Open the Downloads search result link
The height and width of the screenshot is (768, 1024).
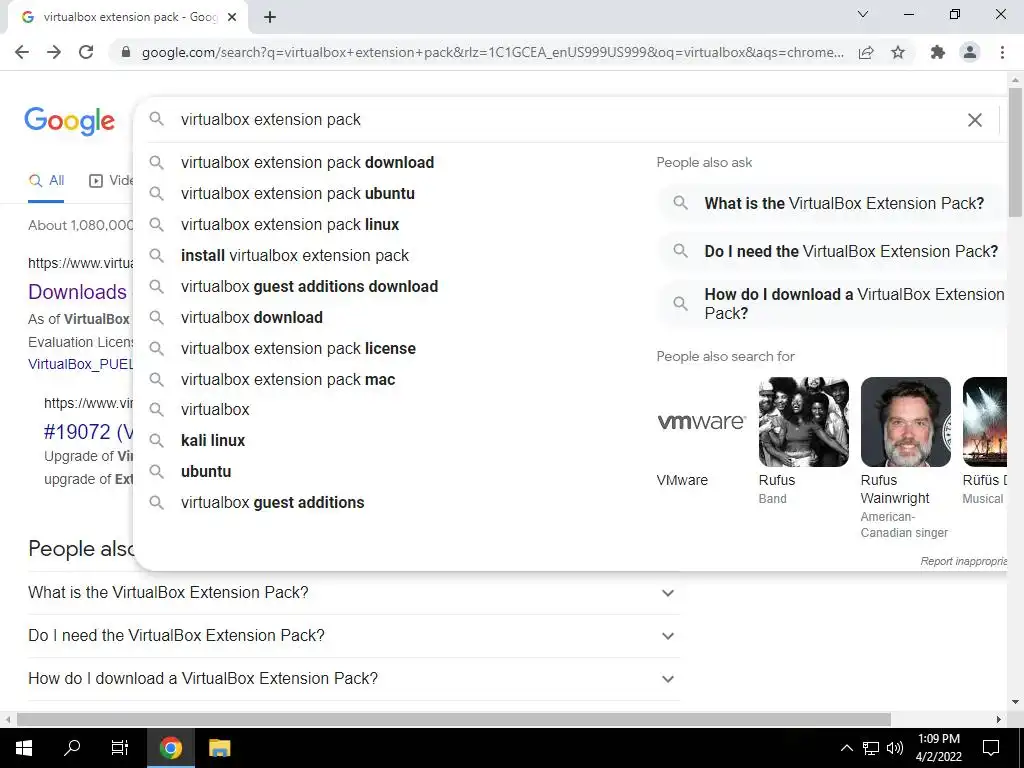coord(77,292)
